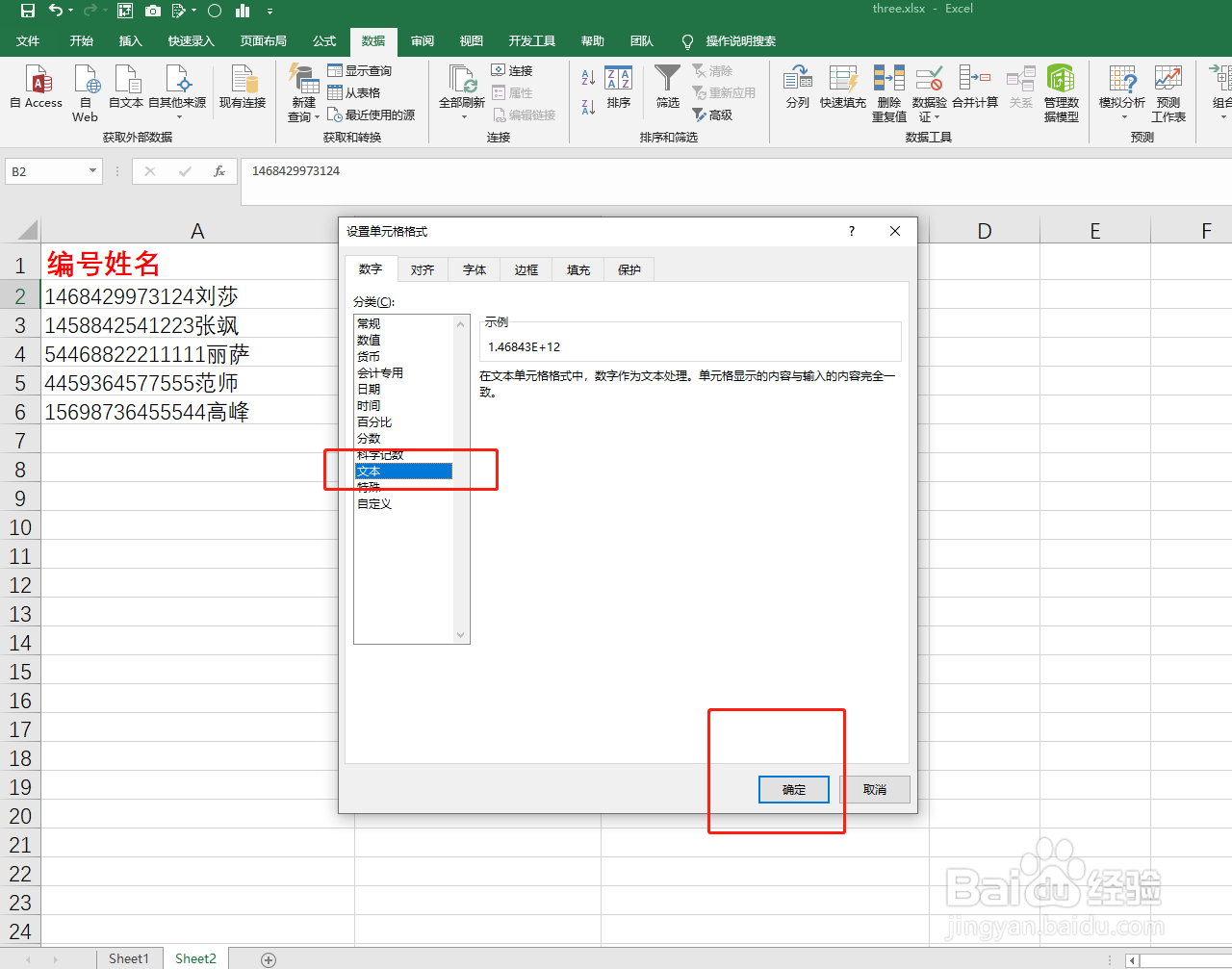
Task: Select Currency (货币) category
Action: (403, 356)
